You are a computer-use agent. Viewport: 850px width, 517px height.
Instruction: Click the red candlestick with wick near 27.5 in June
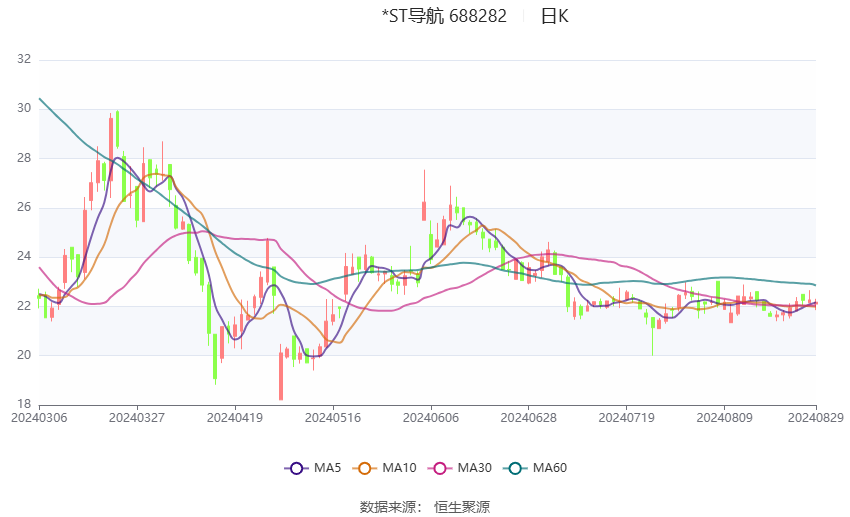click(x=424, y=211)
